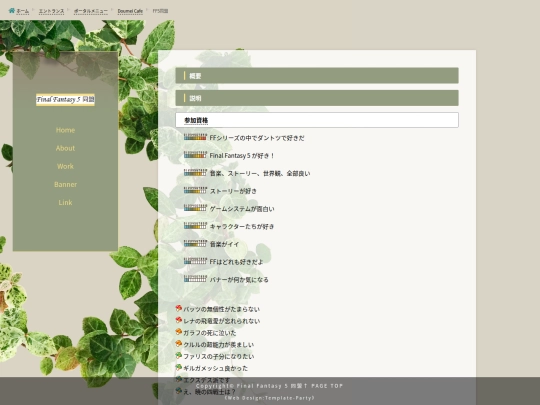Select text ゲームシステムが面白い
This screenshot has width=540, height=405.
click(x=242, y=209)
